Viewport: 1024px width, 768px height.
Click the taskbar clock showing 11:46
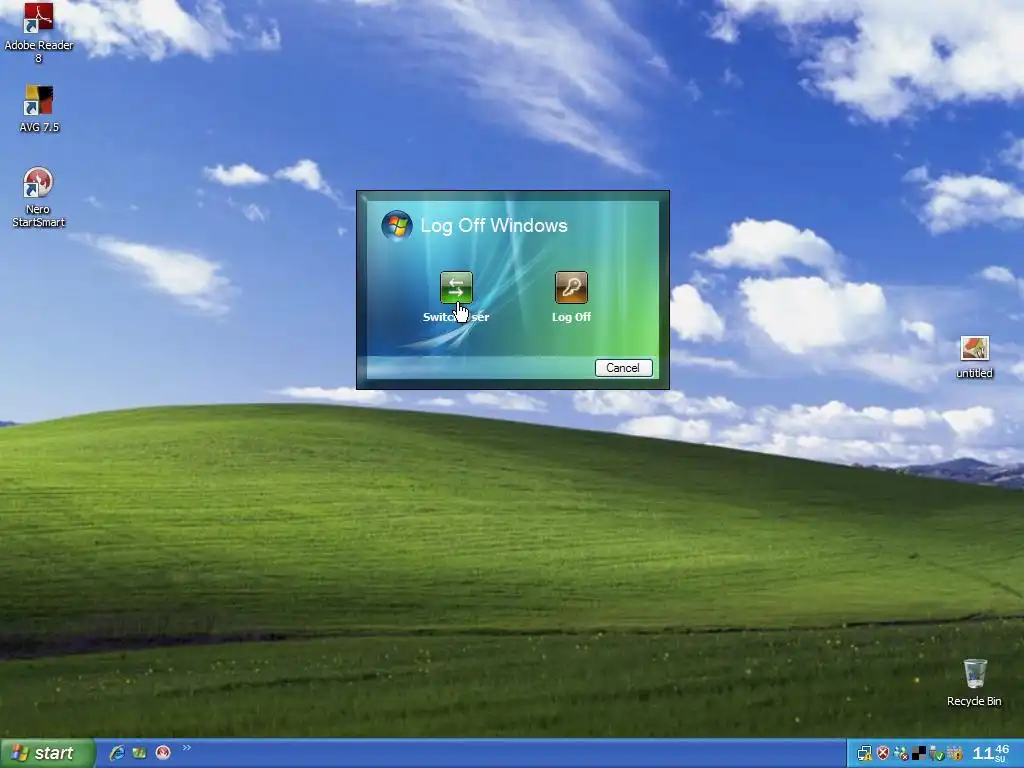click(x=991, y=753)
